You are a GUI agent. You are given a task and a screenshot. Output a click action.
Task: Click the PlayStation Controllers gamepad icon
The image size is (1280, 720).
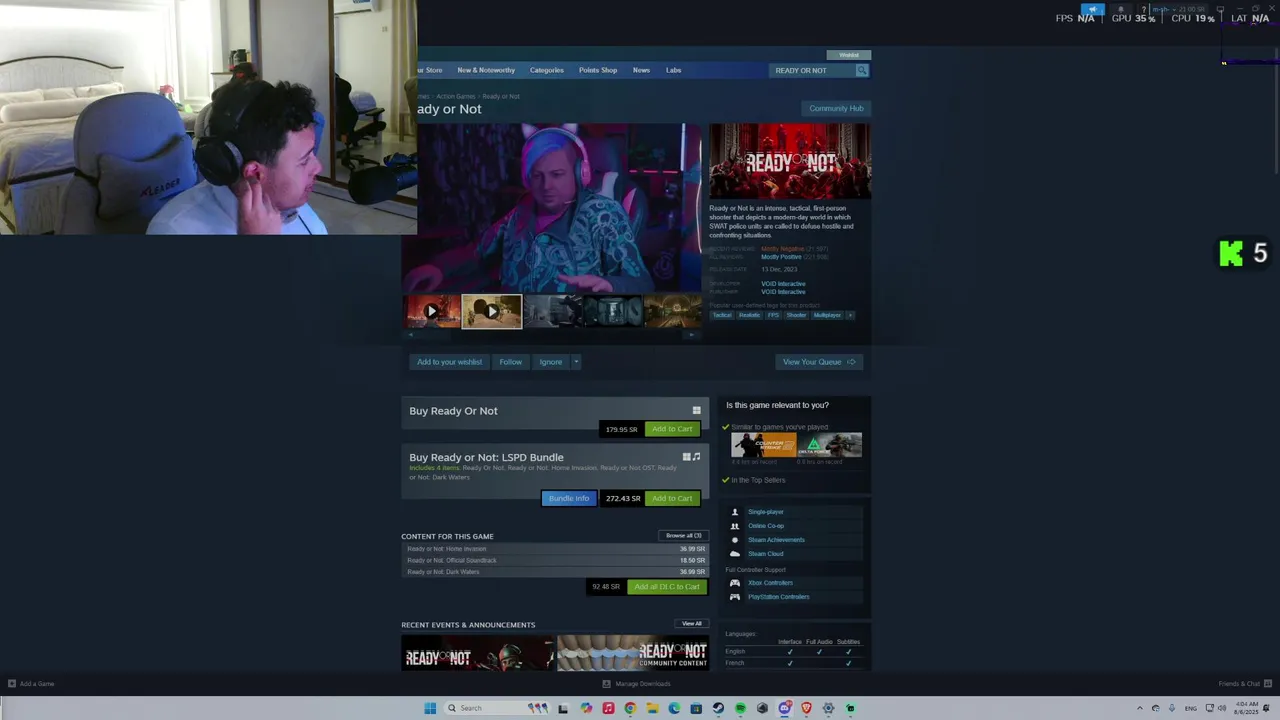[x=735, y=597]
